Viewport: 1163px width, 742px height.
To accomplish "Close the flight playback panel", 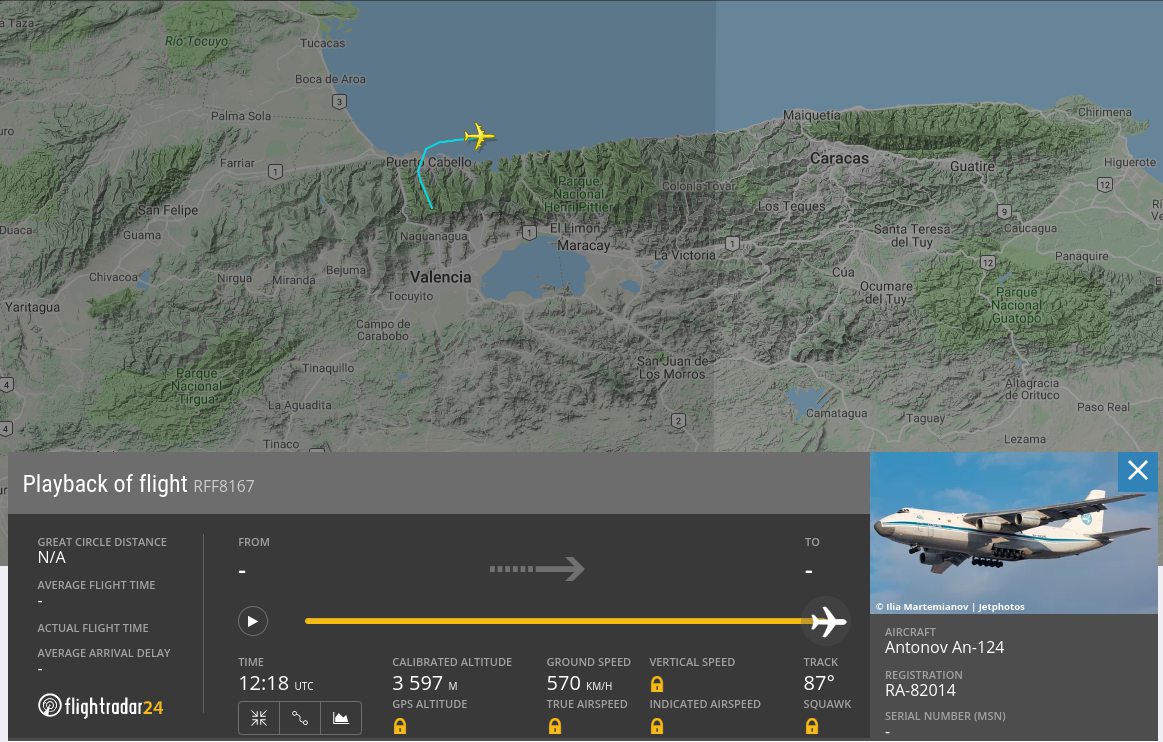I will pyautogui.click(x=1137, y=470).
